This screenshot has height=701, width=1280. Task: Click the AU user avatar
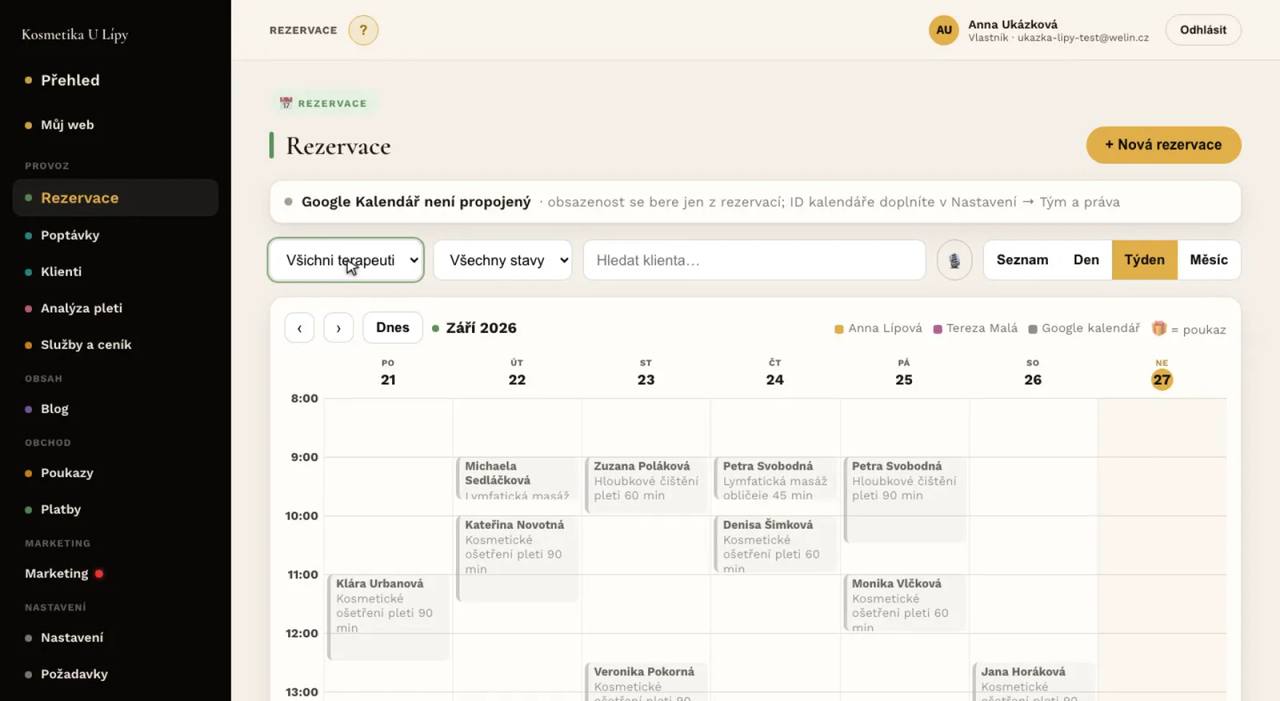944,30
